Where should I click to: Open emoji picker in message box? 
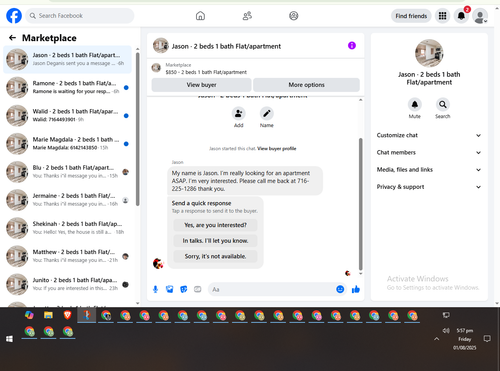point(340,289)
